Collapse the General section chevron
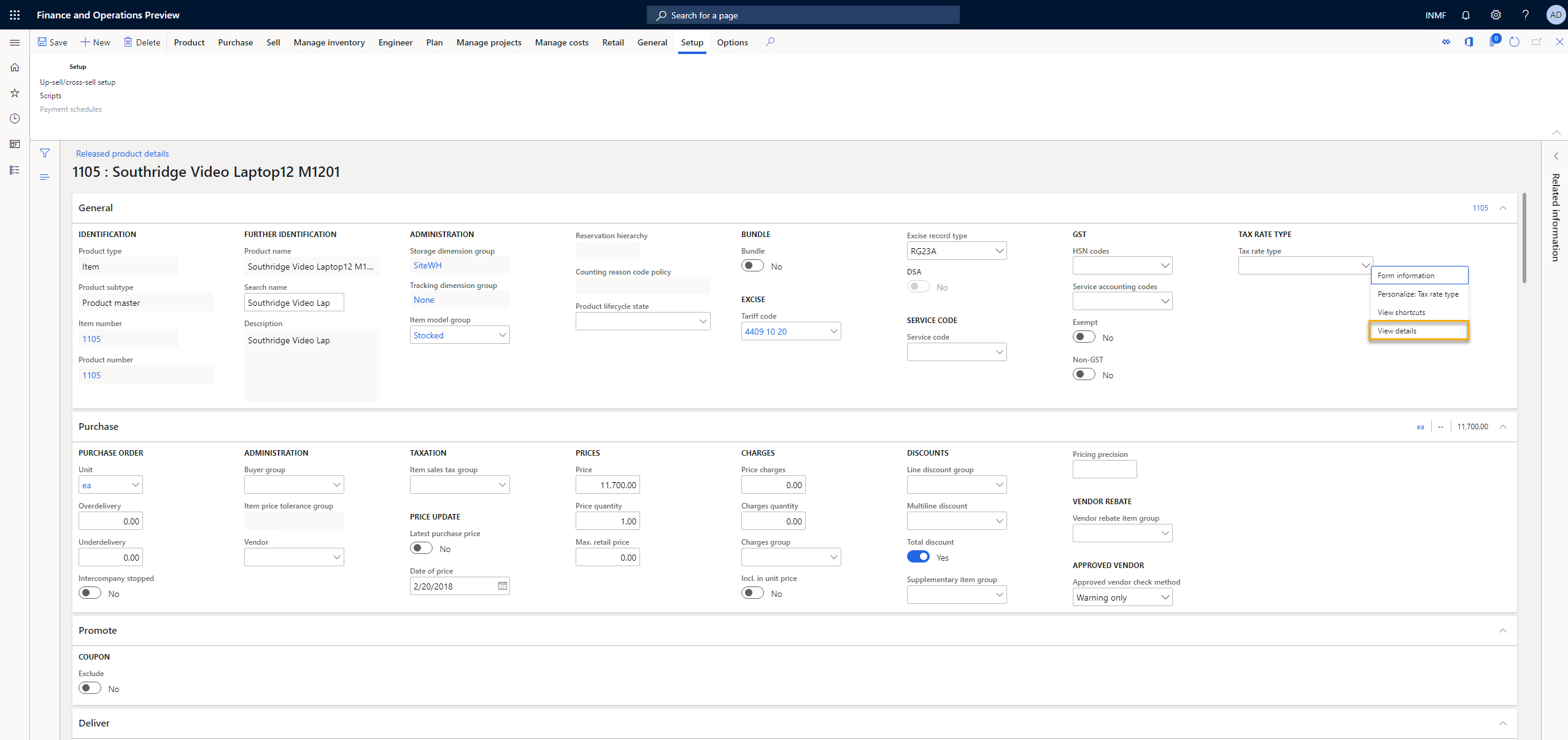The width and height of the screenshot is (1568, 740). coord(1503,208)
